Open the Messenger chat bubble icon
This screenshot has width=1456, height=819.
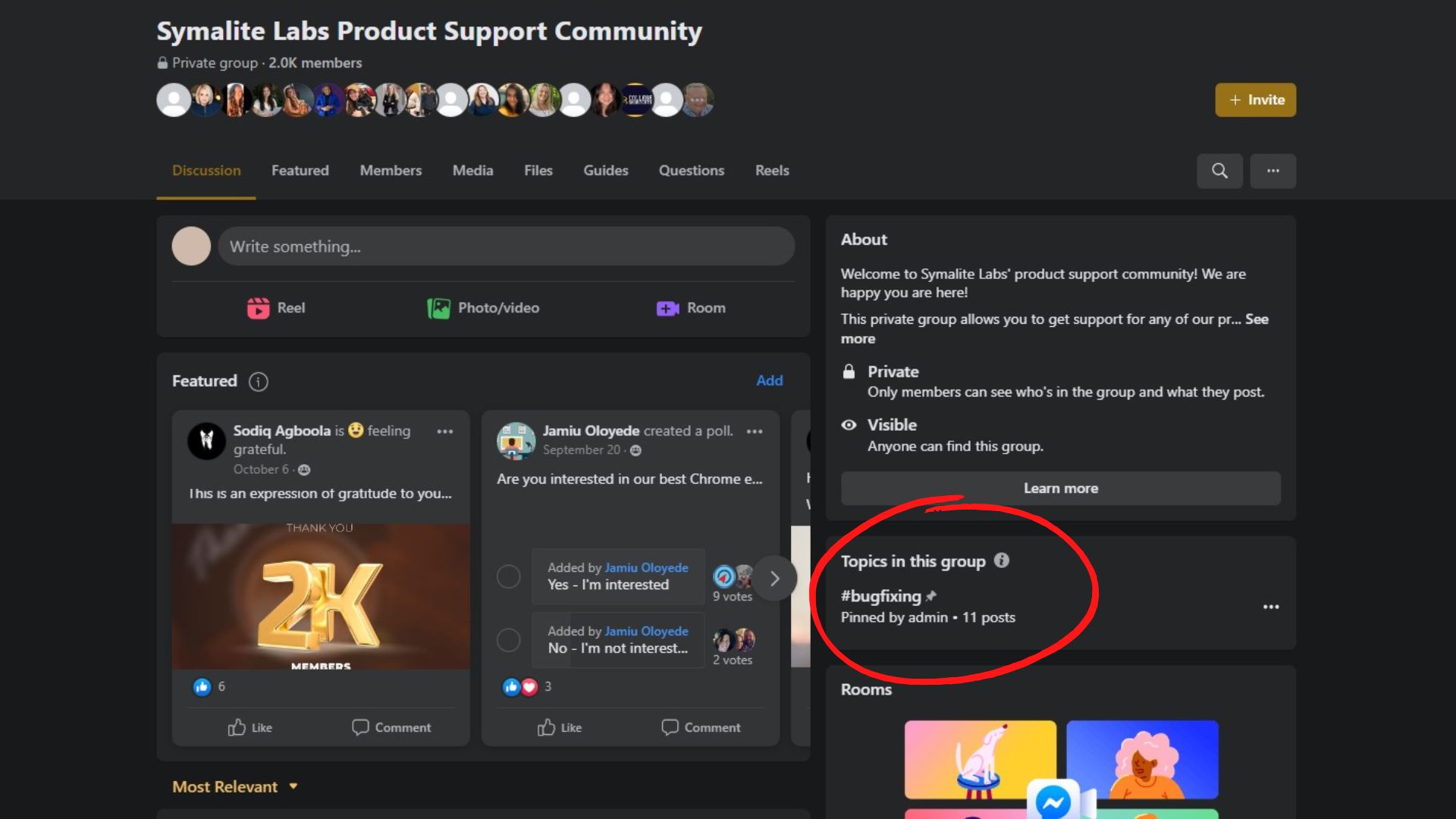point(1053,801)
